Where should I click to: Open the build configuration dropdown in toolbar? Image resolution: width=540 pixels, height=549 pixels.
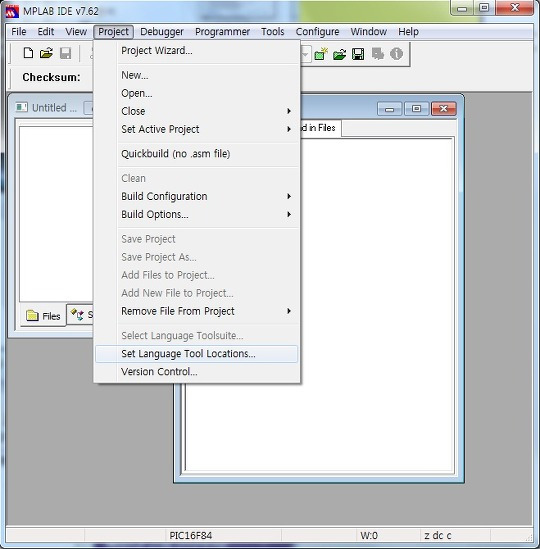coord(305,54)
